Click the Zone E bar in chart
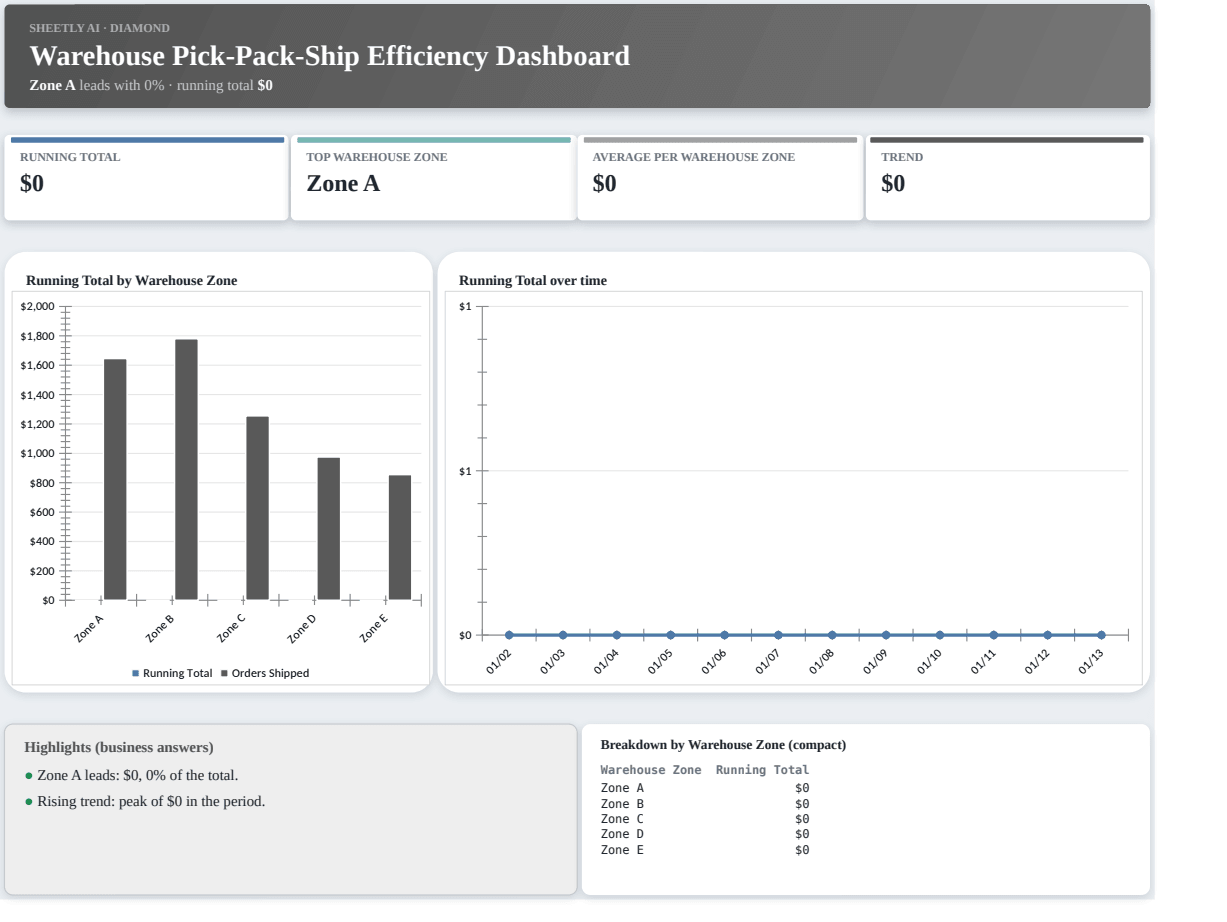This screenshot has width=1227, height=922. pyautogui.click(x=400, y=537)
